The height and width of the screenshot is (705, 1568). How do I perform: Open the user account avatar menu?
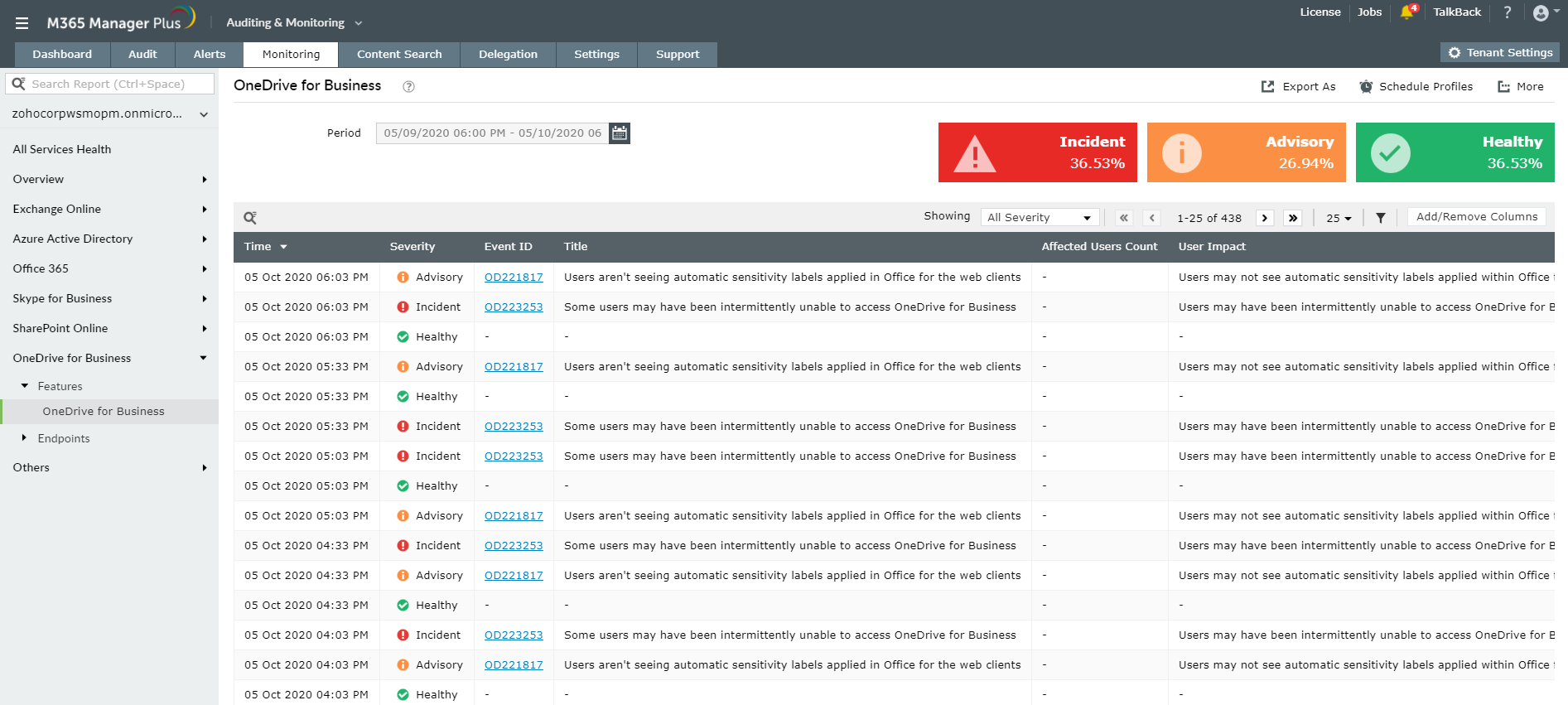pyautogui.click(x=1546, y=12)
